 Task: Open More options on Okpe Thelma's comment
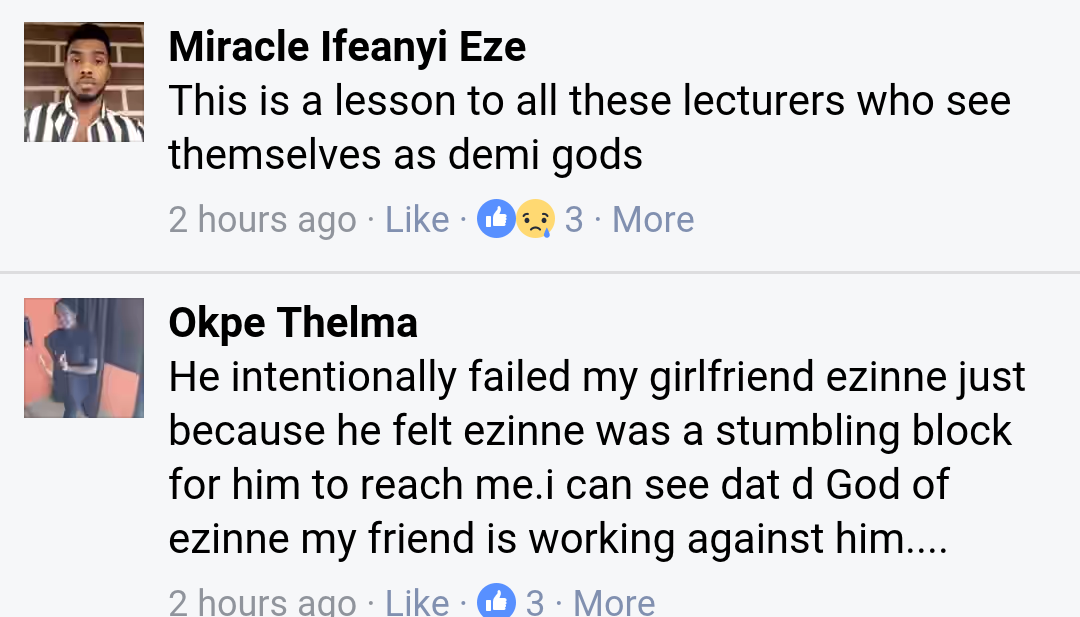pyautogui.click(x=615, y=602)
